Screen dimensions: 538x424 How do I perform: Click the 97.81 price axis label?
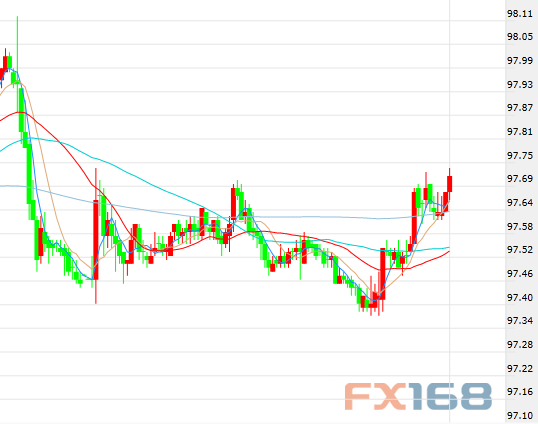pyautogui.click(x=520, y=131)
